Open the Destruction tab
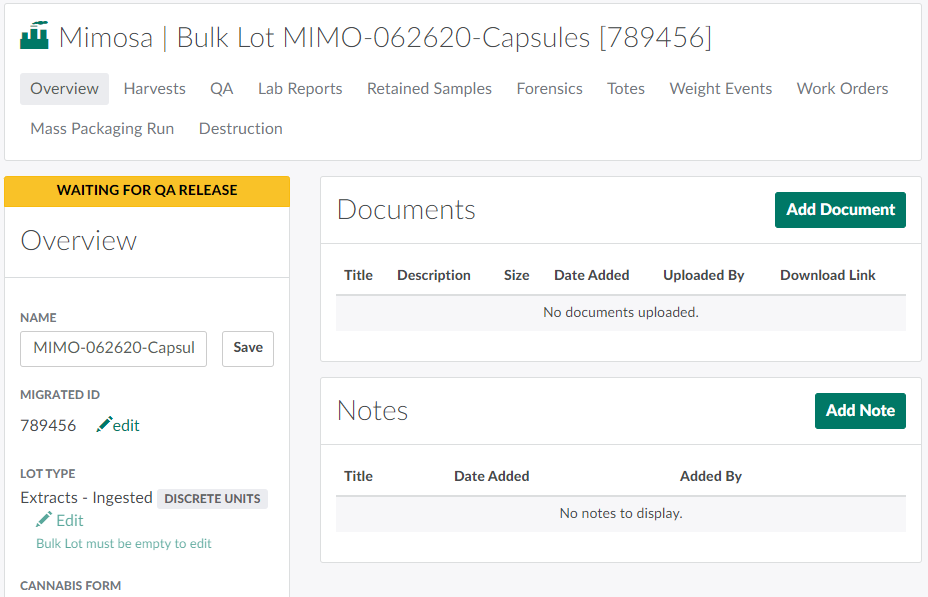Screen dimensions: 928x597 (240, 129)
